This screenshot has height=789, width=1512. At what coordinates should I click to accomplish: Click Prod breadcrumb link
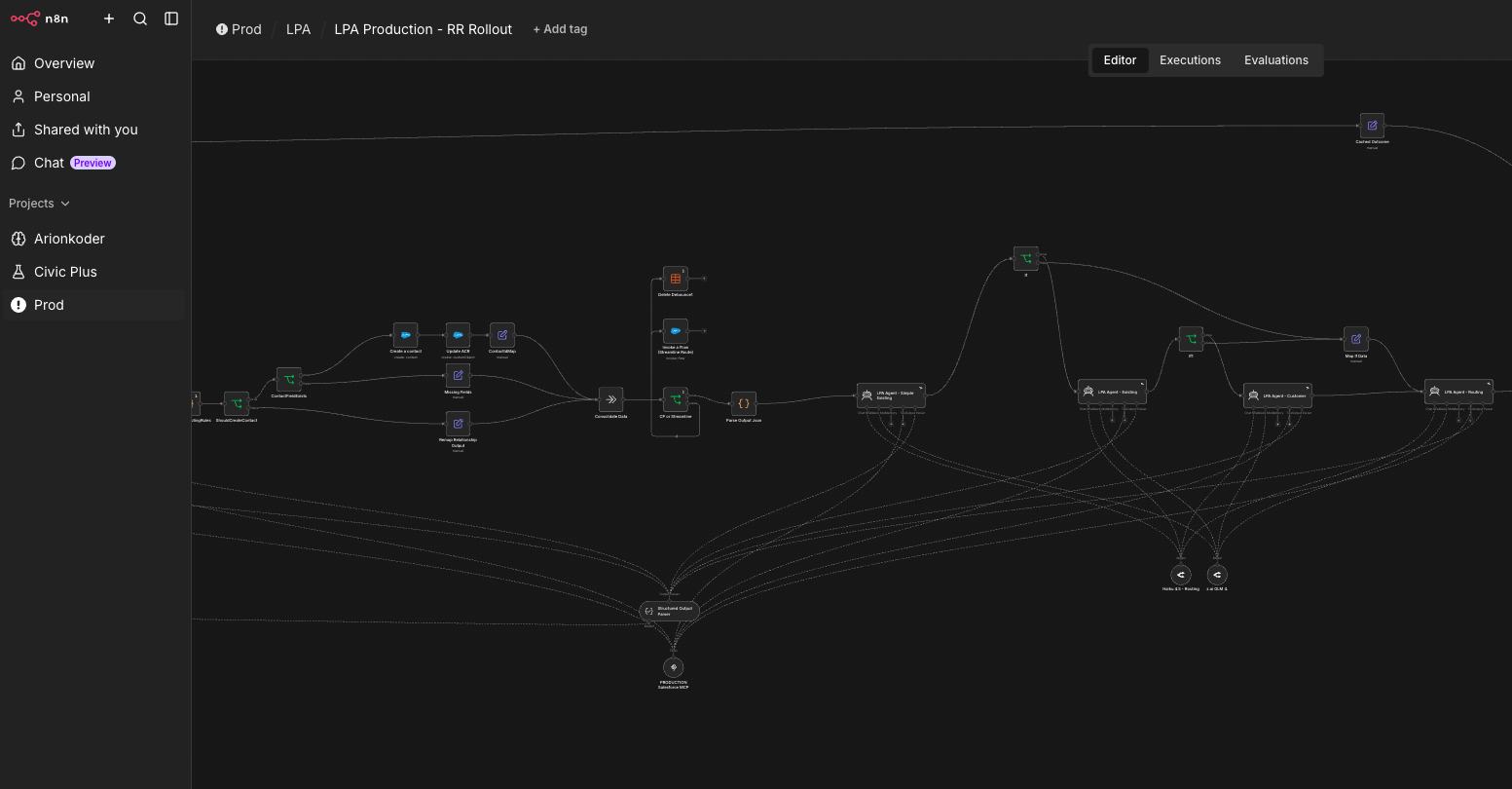[x=239, y=29]
